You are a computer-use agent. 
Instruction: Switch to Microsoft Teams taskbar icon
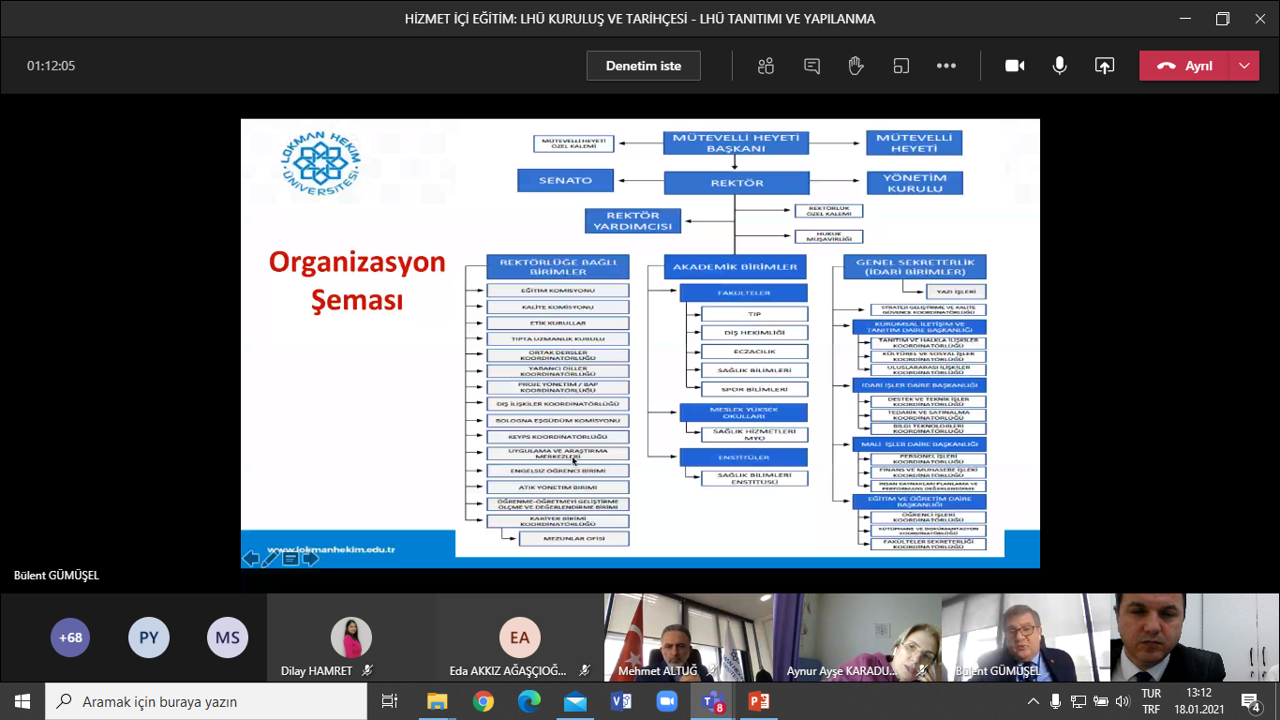coord(713,701)
